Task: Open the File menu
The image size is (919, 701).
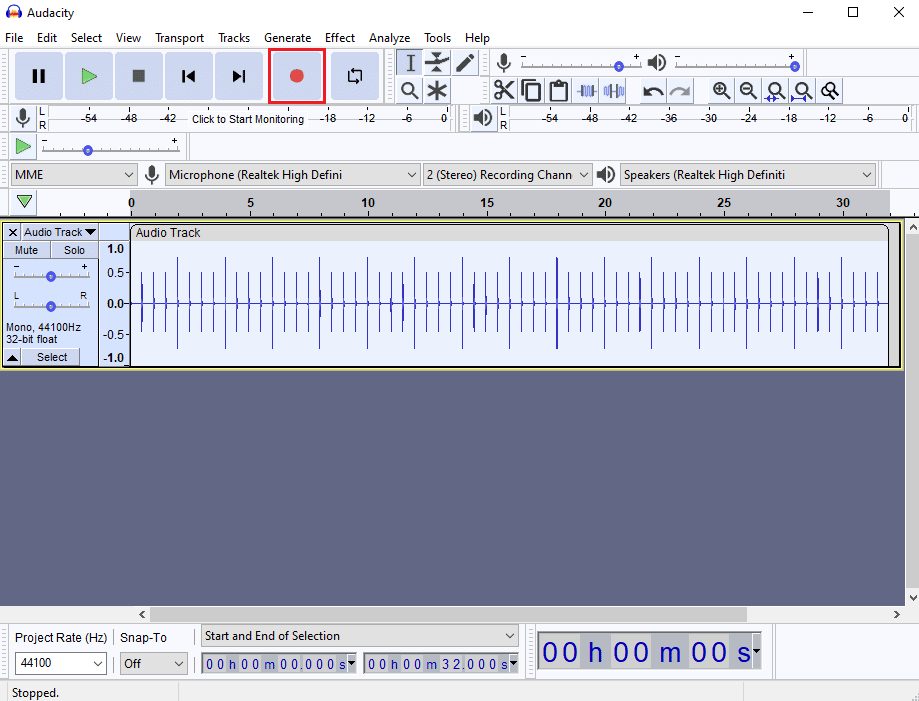Action: tap(14, 38)
